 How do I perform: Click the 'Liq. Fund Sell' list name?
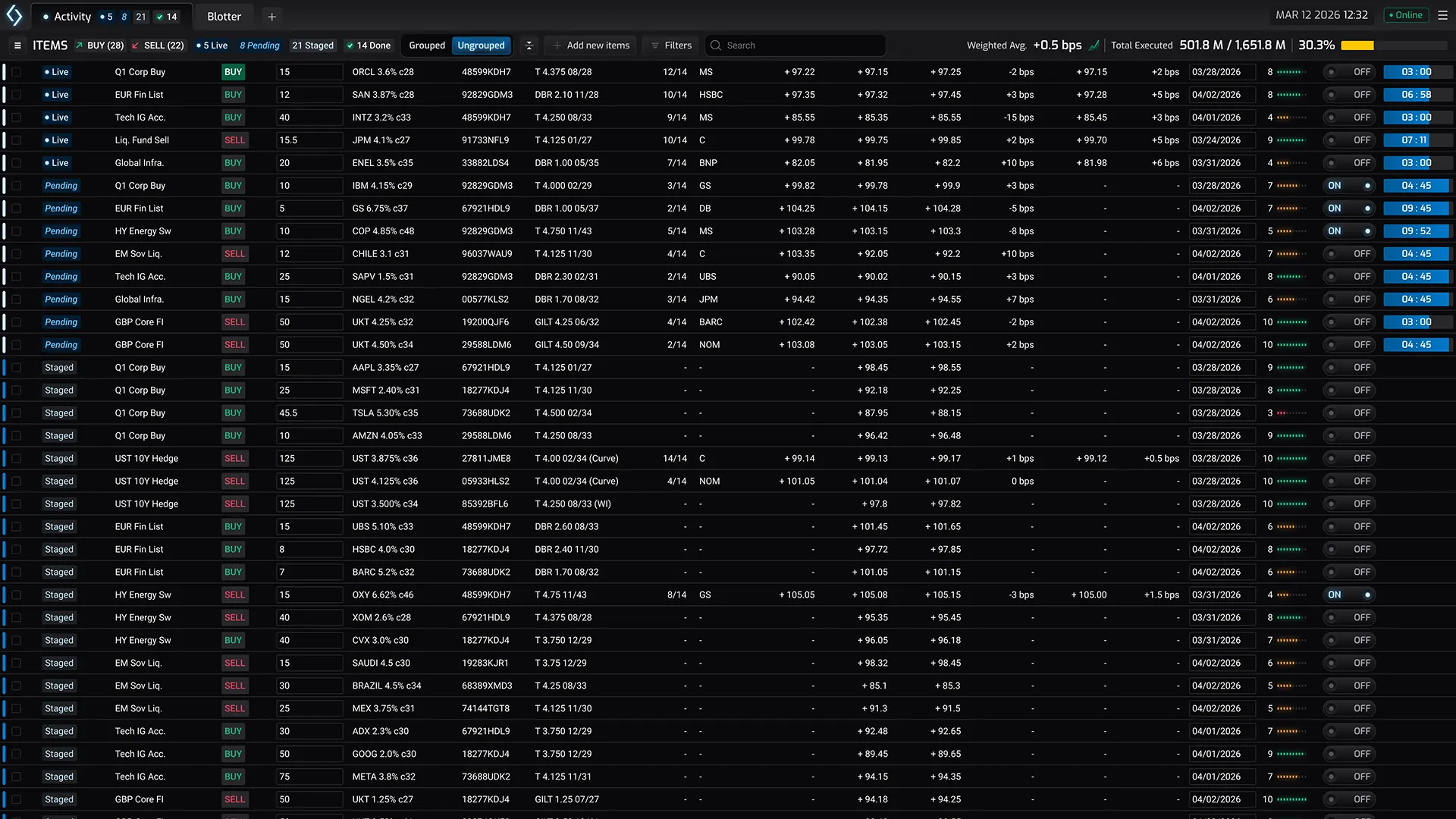pos(142,140)
